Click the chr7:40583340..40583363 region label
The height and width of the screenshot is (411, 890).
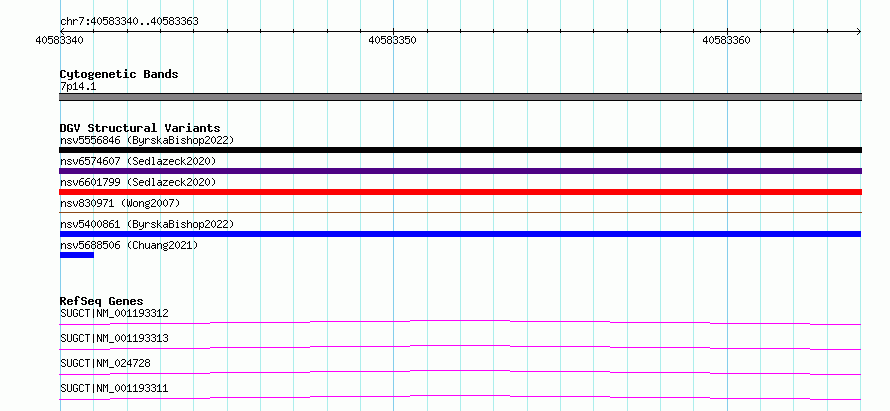click(x=129, y=22)
